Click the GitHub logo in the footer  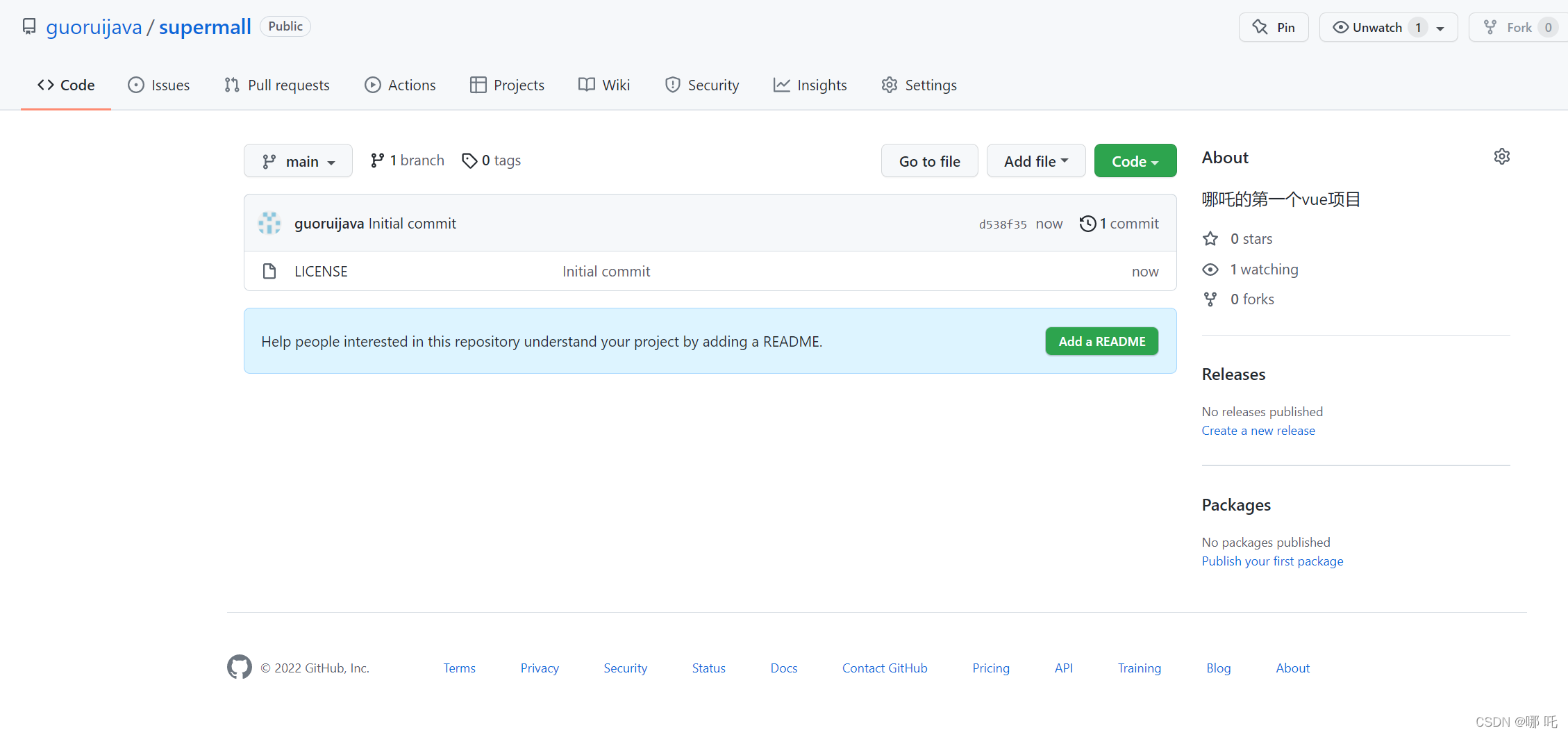tap(240, 667)
